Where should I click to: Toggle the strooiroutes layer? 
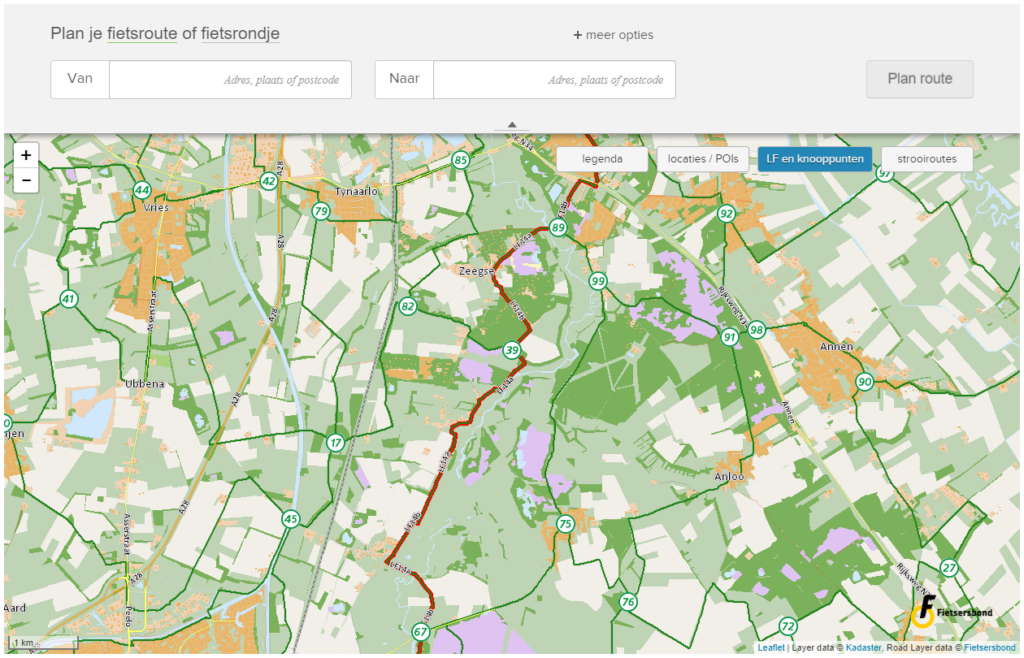click(x=926, y=159)
